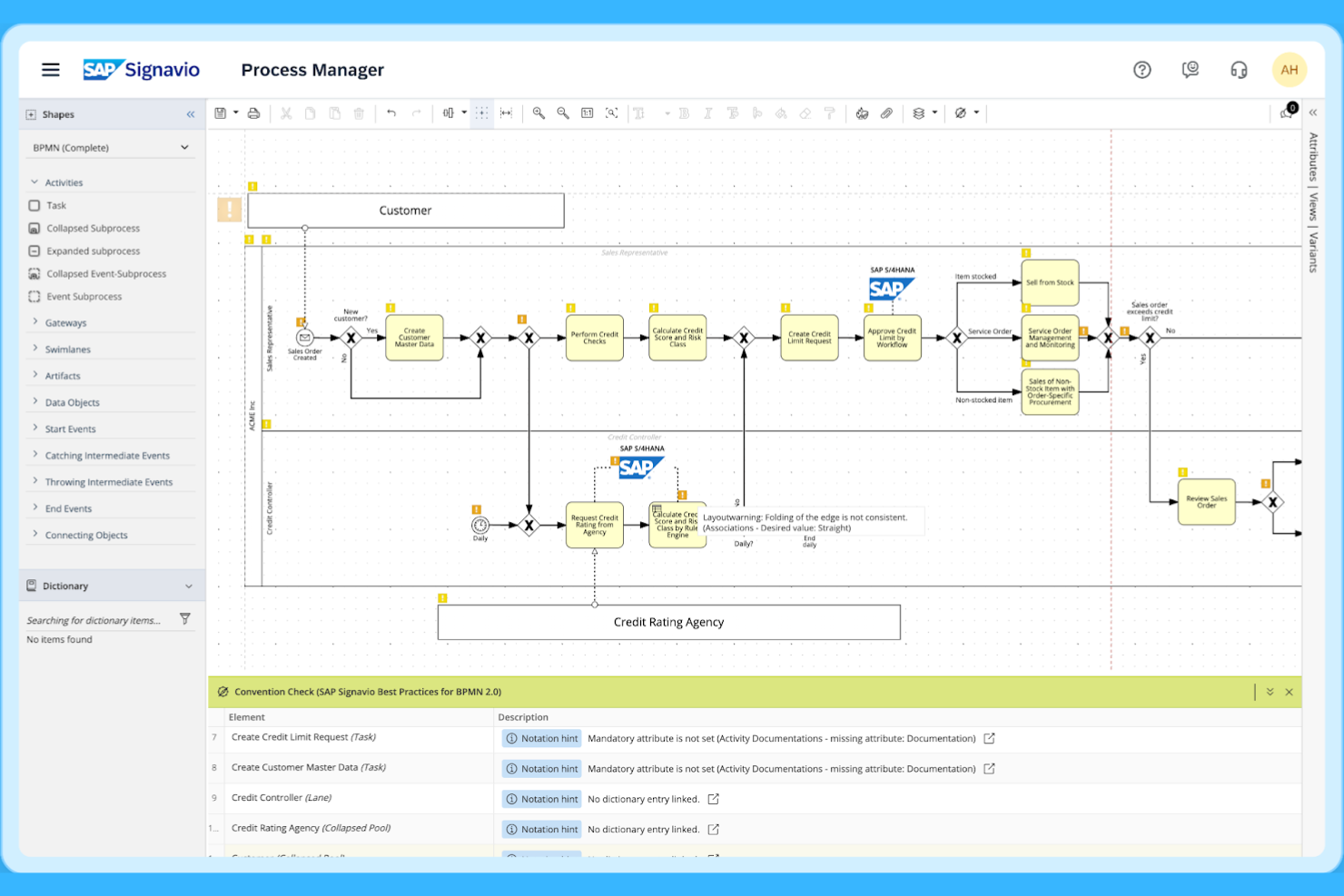Screen dimensions: 1344x896
Task: Open the hamburger navigation menu
Action: tap(50, 69)
